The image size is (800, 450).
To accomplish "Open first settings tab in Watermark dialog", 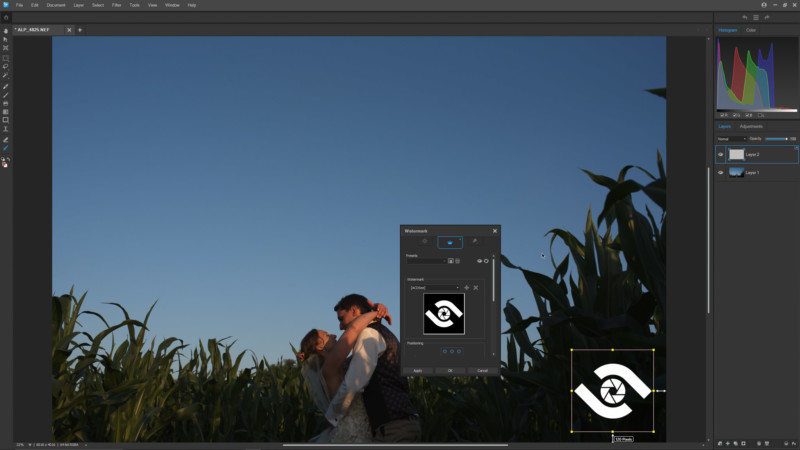I will tap(424, 241).
